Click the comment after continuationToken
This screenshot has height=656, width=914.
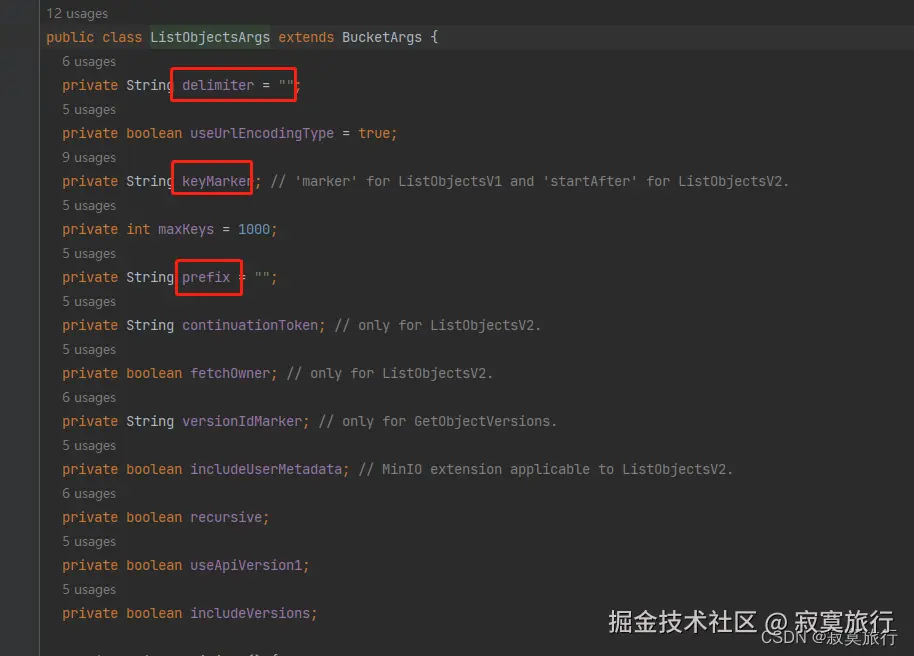pyautogui.click(x=437, y=325)
